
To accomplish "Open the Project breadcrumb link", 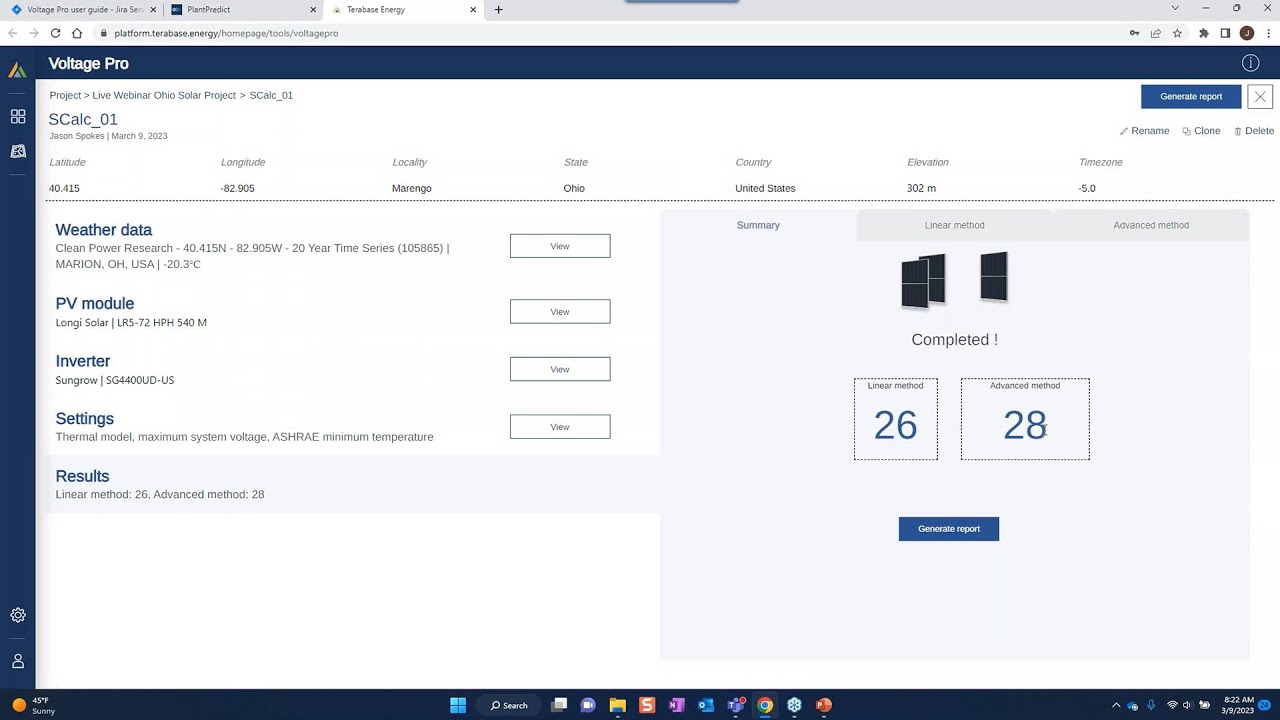I will tap(65, 95).
